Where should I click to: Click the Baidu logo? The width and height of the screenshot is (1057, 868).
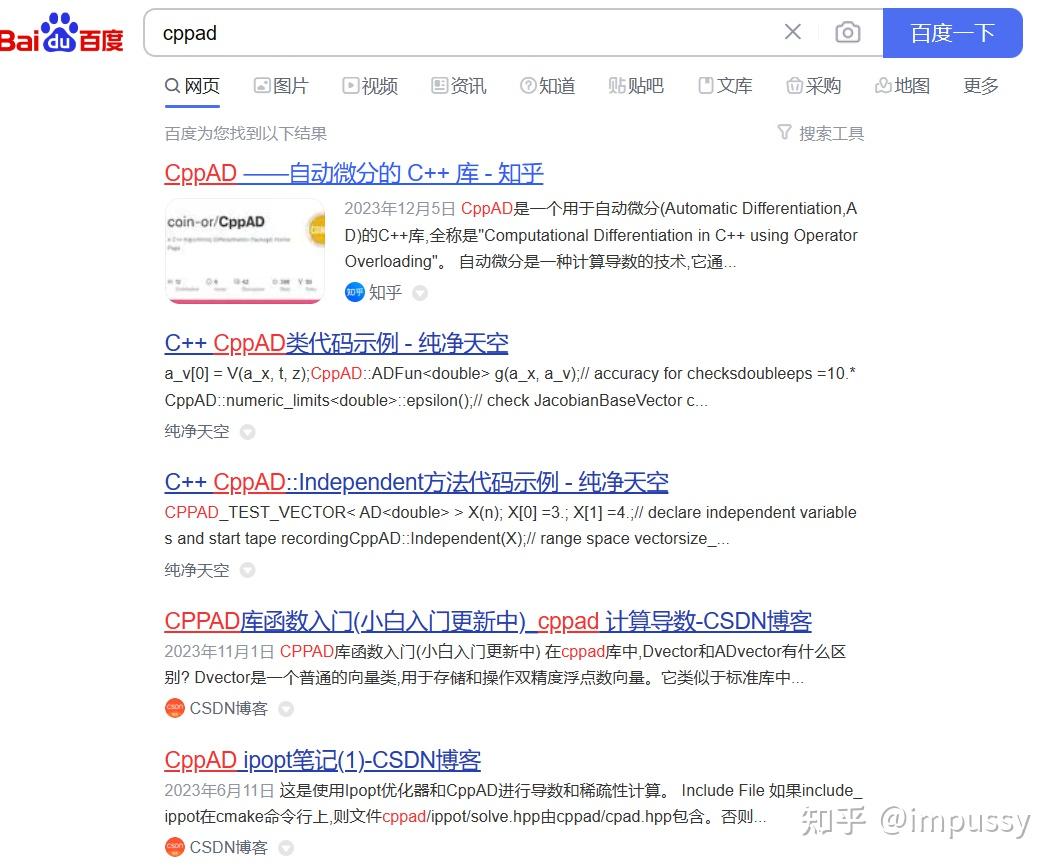click(64, 33)
